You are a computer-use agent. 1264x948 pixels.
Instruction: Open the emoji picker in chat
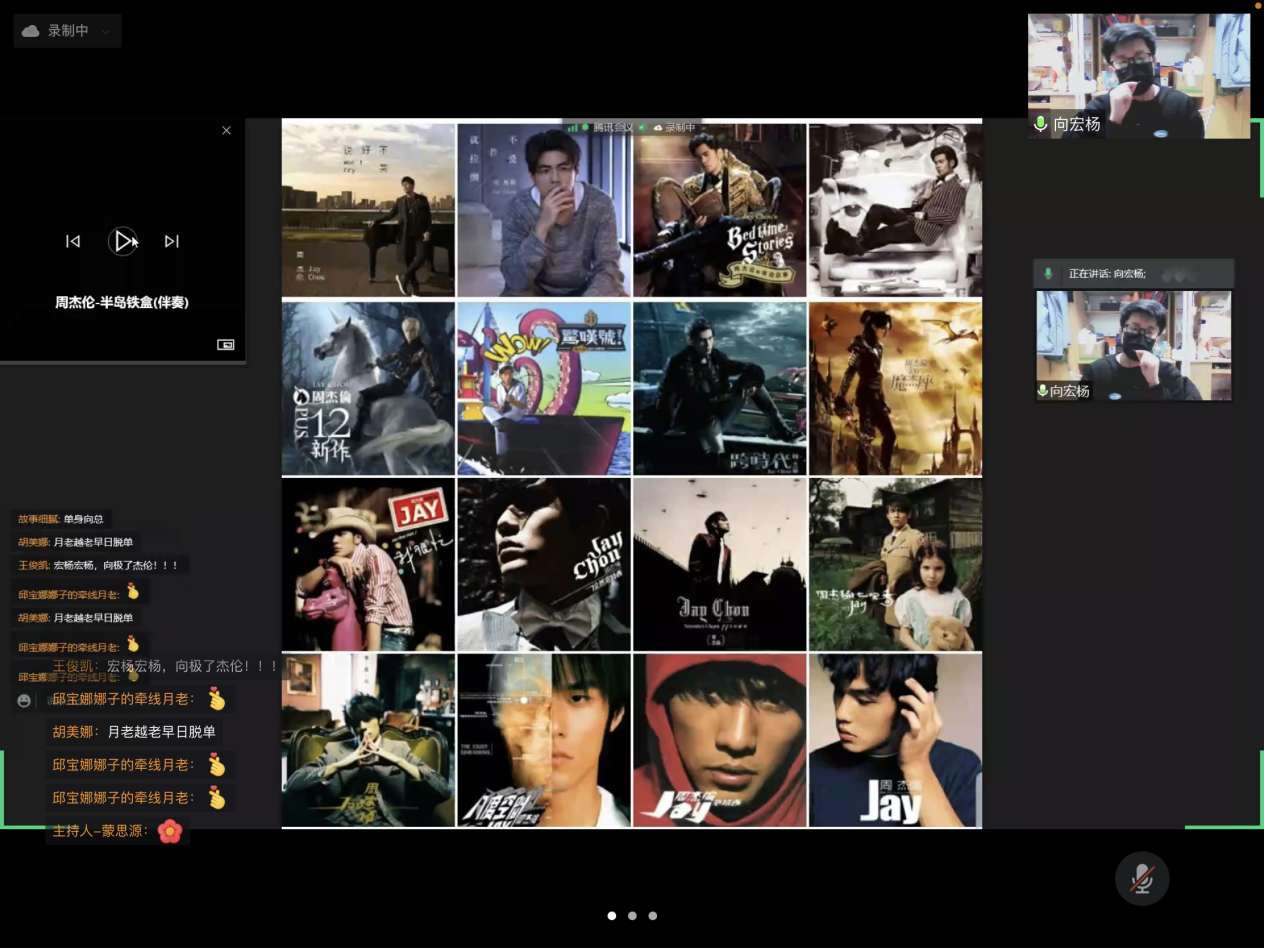24,700
